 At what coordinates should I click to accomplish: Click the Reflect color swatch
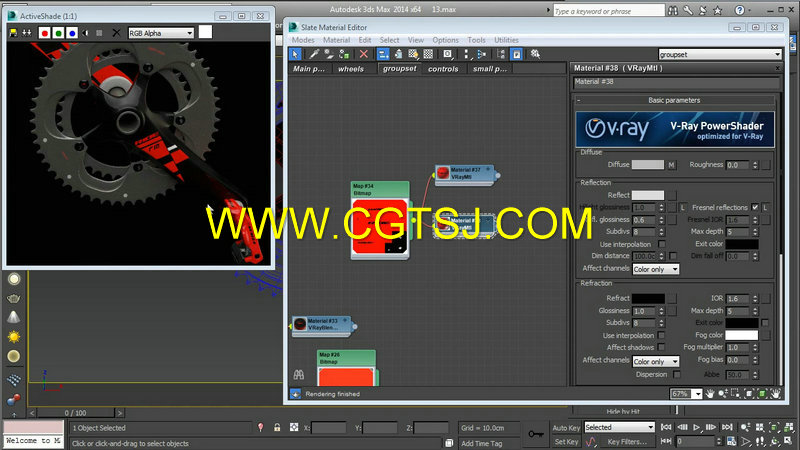pyautogui.click(x=647, y=195)
